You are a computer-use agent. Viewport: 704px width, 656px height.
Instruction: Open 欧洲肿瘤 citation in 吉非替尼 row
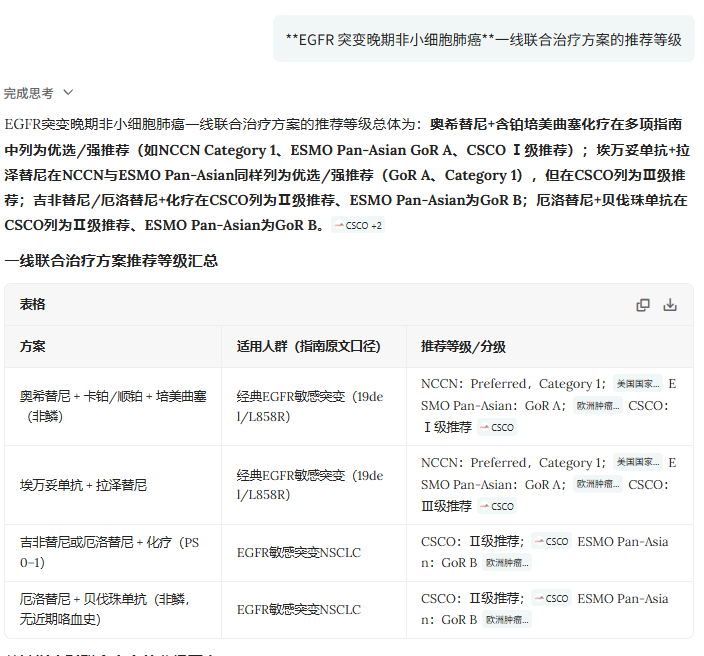[507, 563]
